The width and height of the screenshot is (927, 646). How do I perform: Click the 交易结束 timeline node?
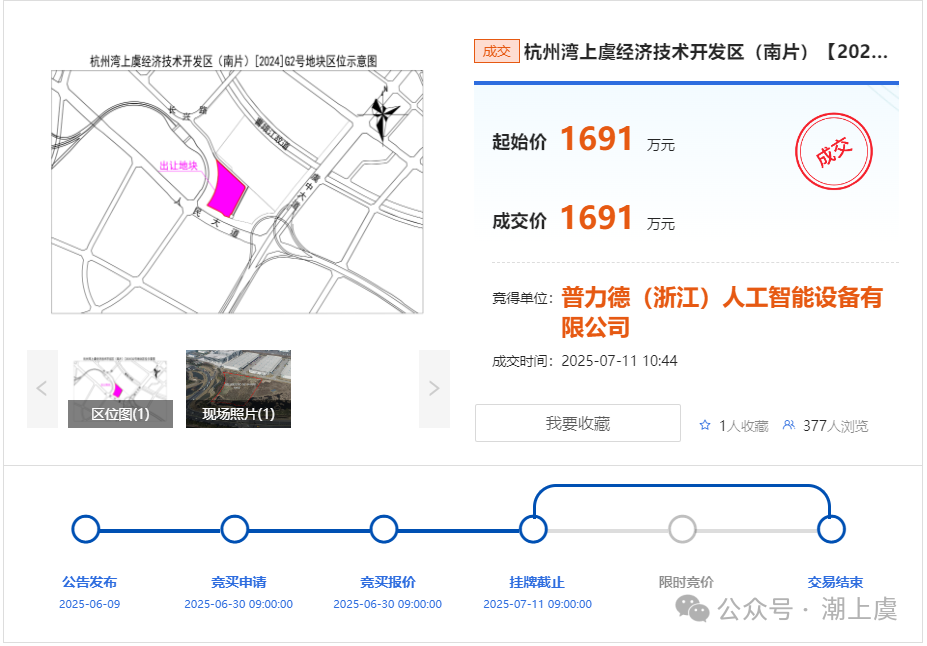pyautogui.click(x=831, y=529)
